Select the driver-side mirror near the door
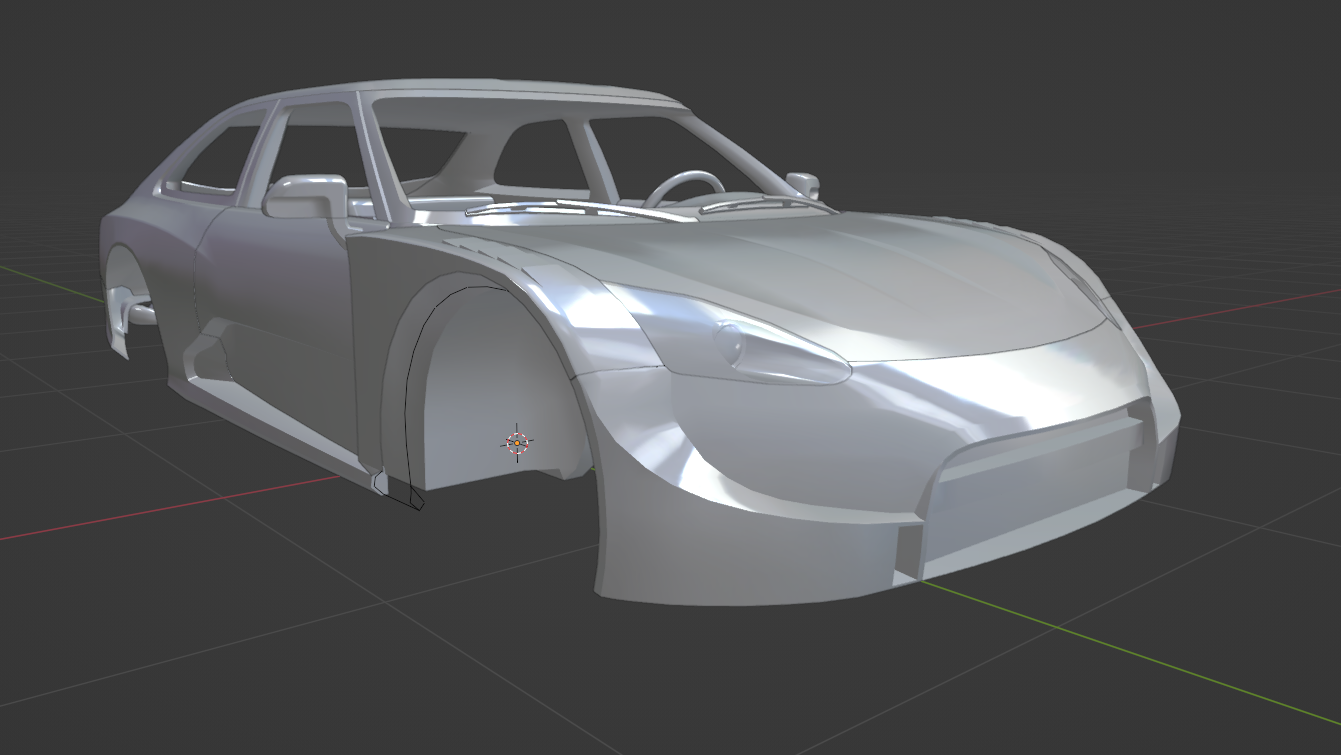1341x755 pixels. 305,196
